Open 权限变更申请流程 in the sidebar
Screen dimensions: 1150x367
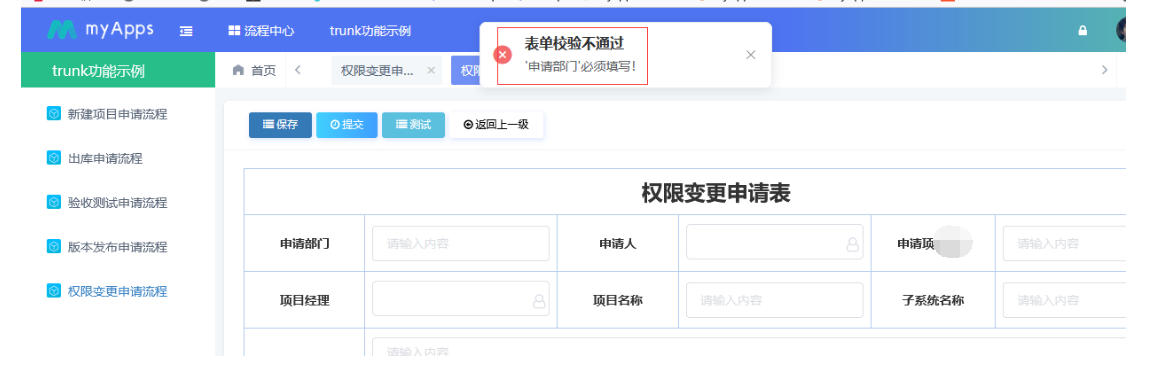point(117,291)
